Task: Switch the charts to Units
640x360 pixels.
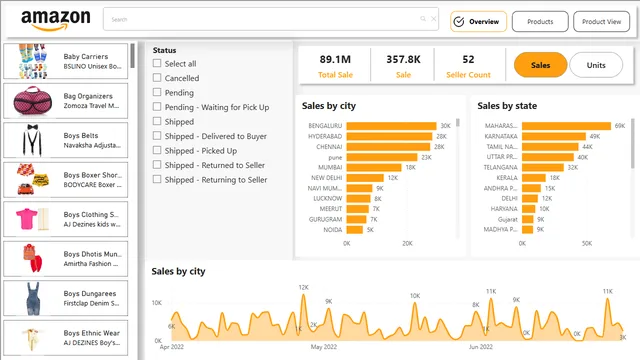Action: click(596, 65)
